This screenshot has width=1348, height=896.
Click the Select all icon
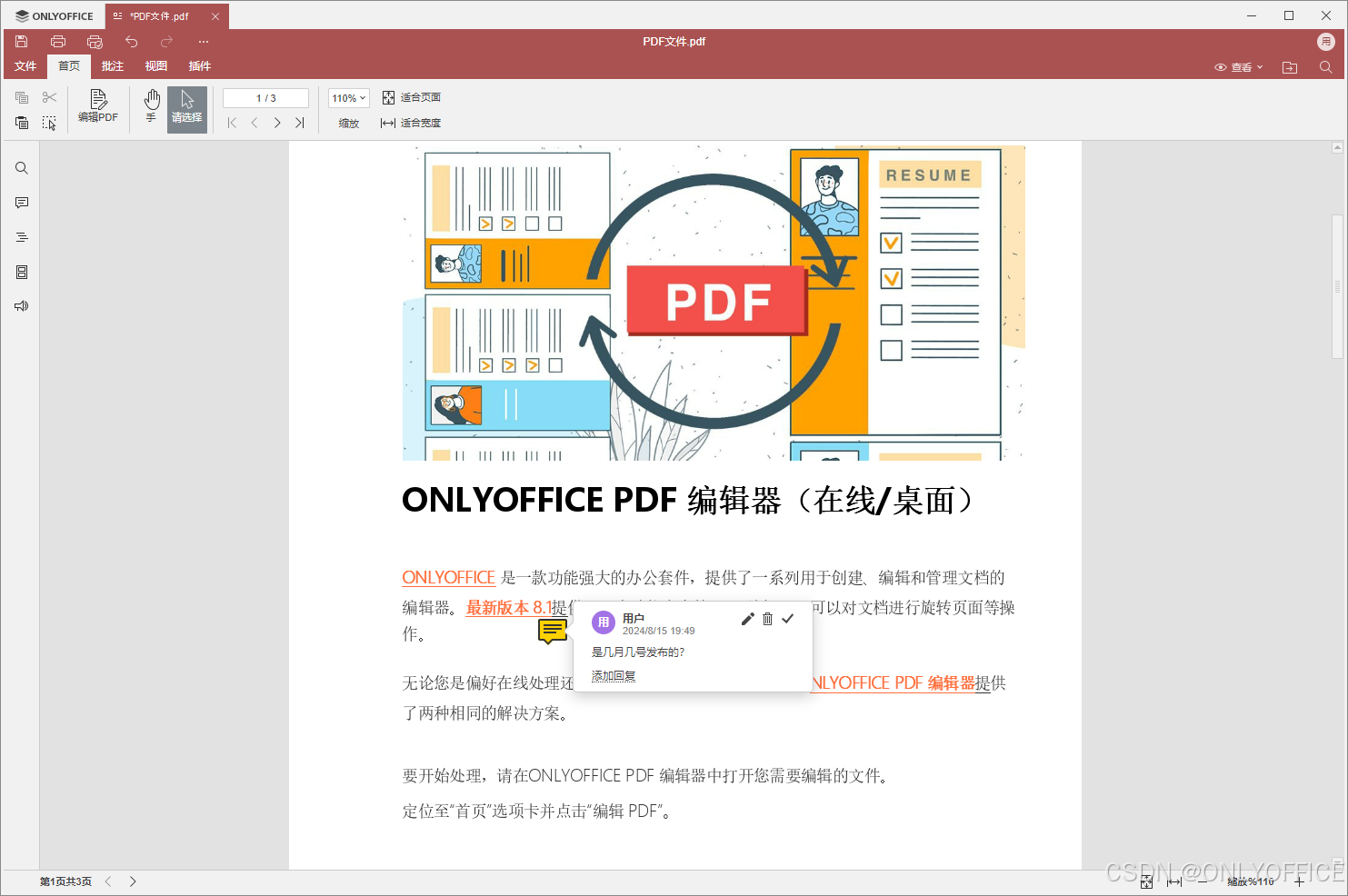click(49, 123)
